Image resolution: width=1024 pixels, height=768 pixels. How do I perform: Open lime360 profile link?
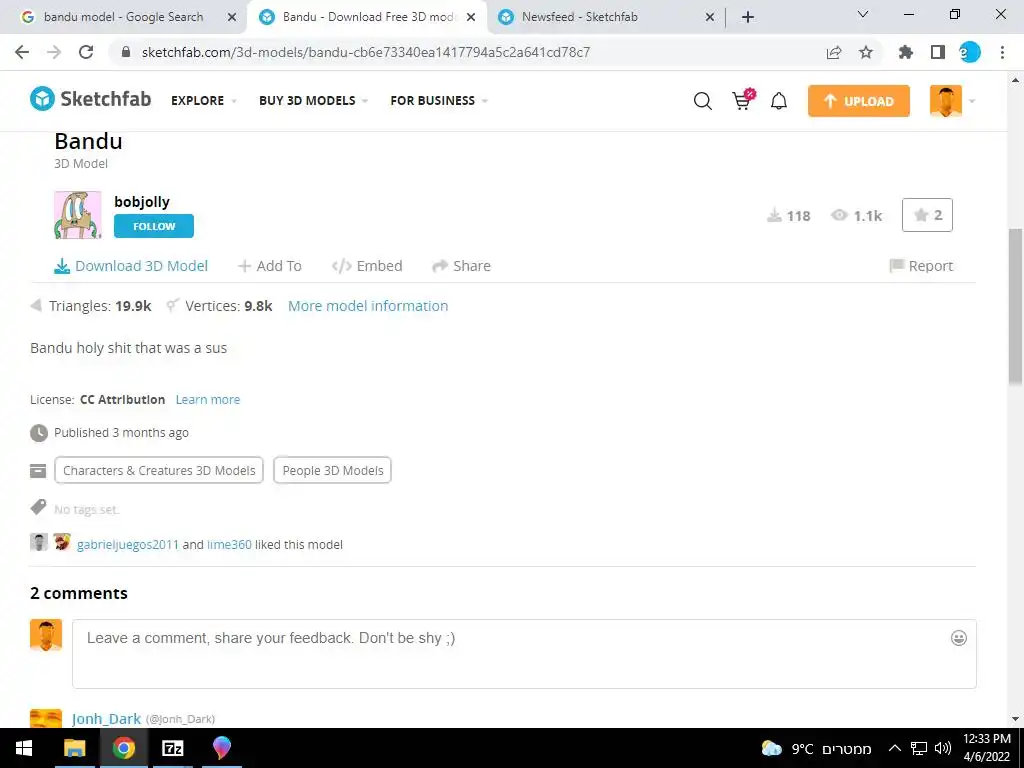(x=229, y=544)
